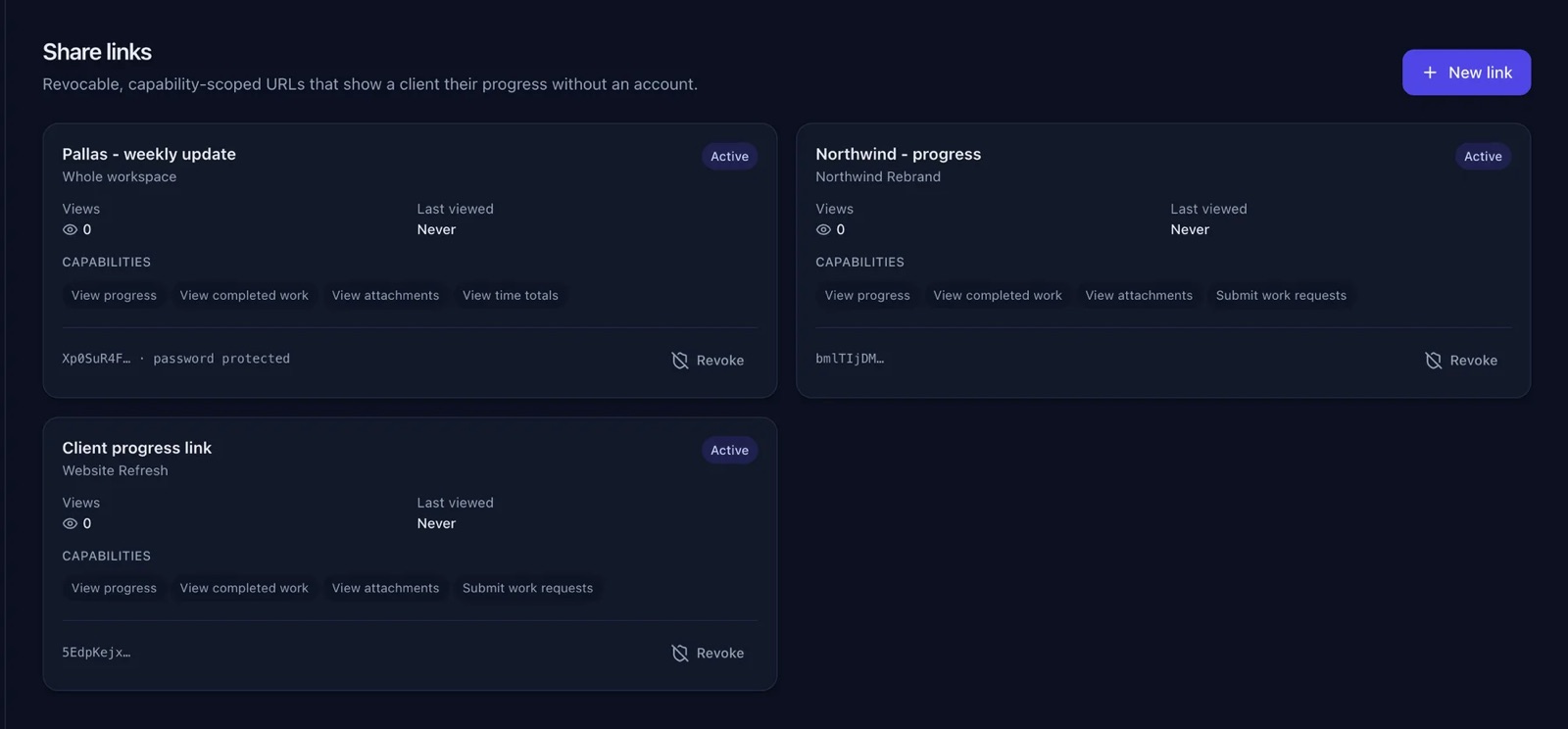1568x729 pixels.
Task: Click the revoke shield icon on Pallas card
Action: [680, 361]
